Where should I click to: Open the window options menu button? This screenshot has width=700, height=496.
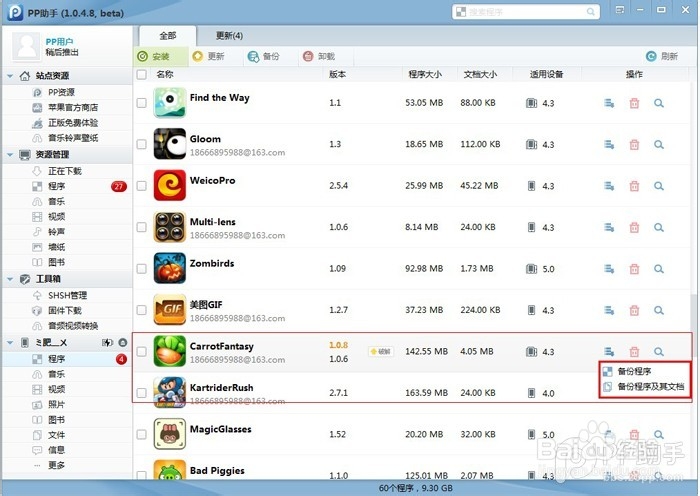[620, 10]
